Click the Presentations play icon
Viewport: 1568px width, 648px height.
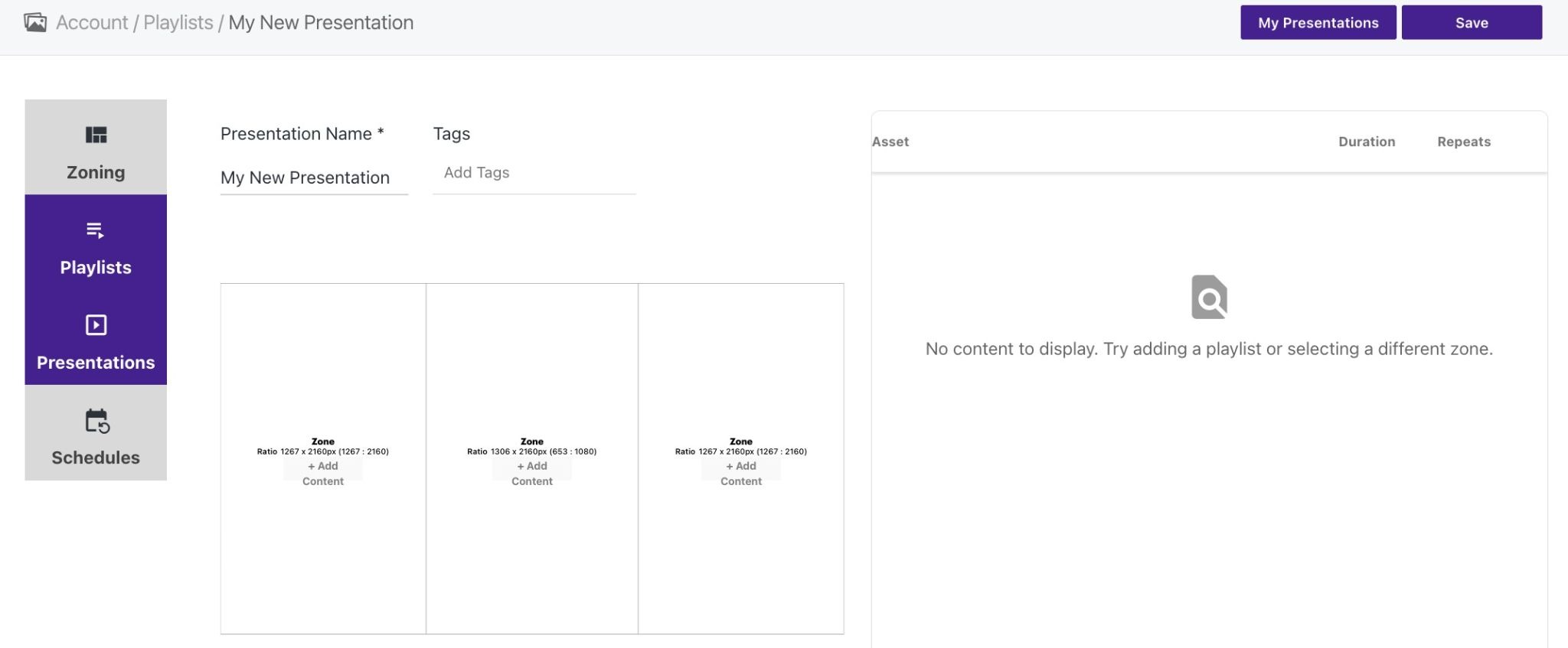[x=96, y=325]
